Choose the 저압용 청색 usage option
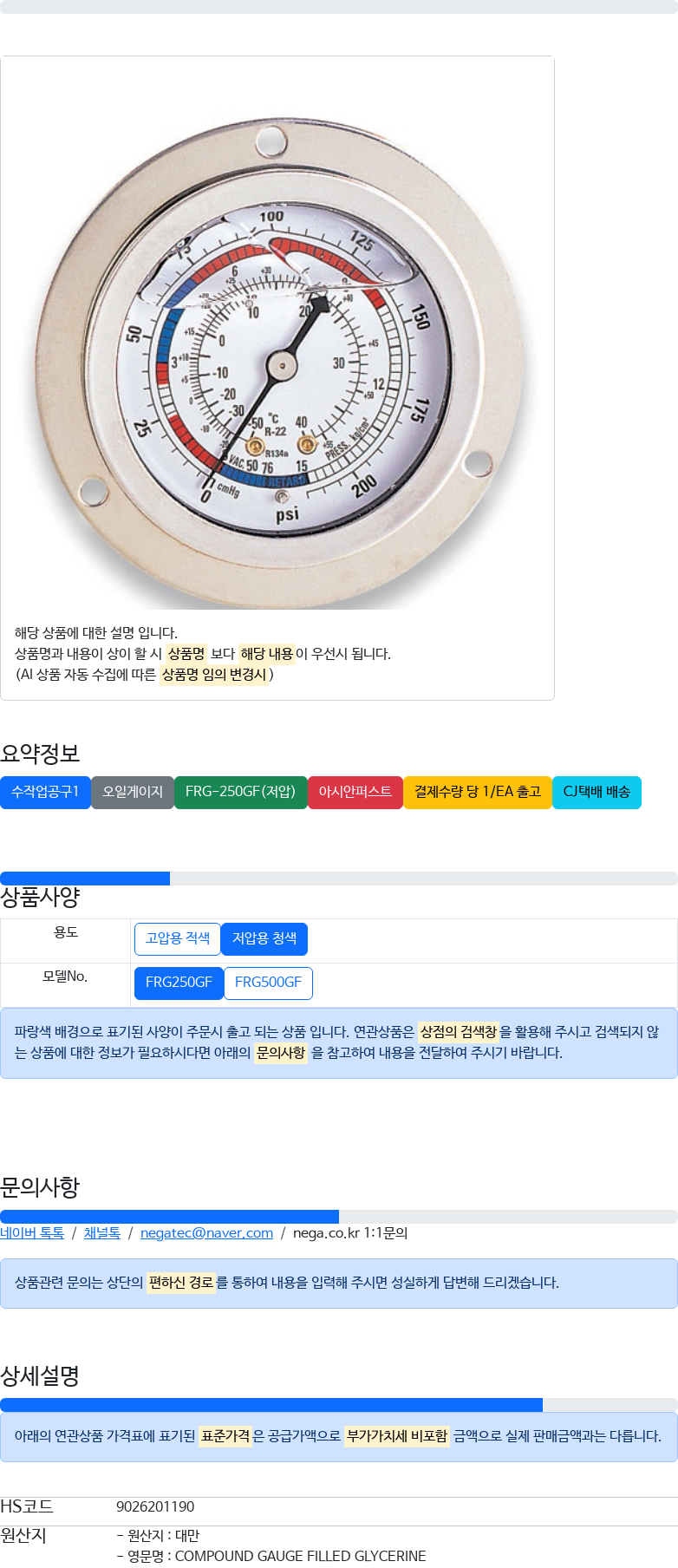678x1568 pixels. pos(264,939)
